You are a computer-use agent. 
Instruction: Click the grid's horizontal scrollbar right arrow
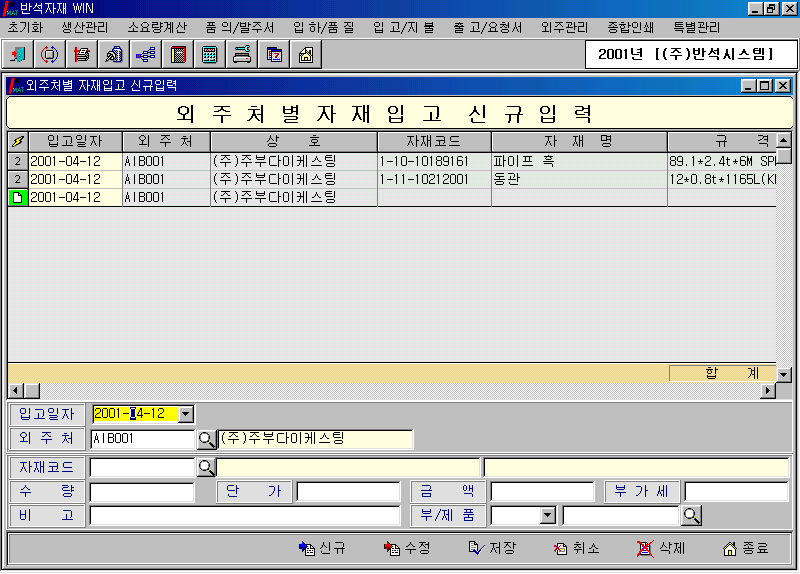pyautogui.click(x=768, y=391)
